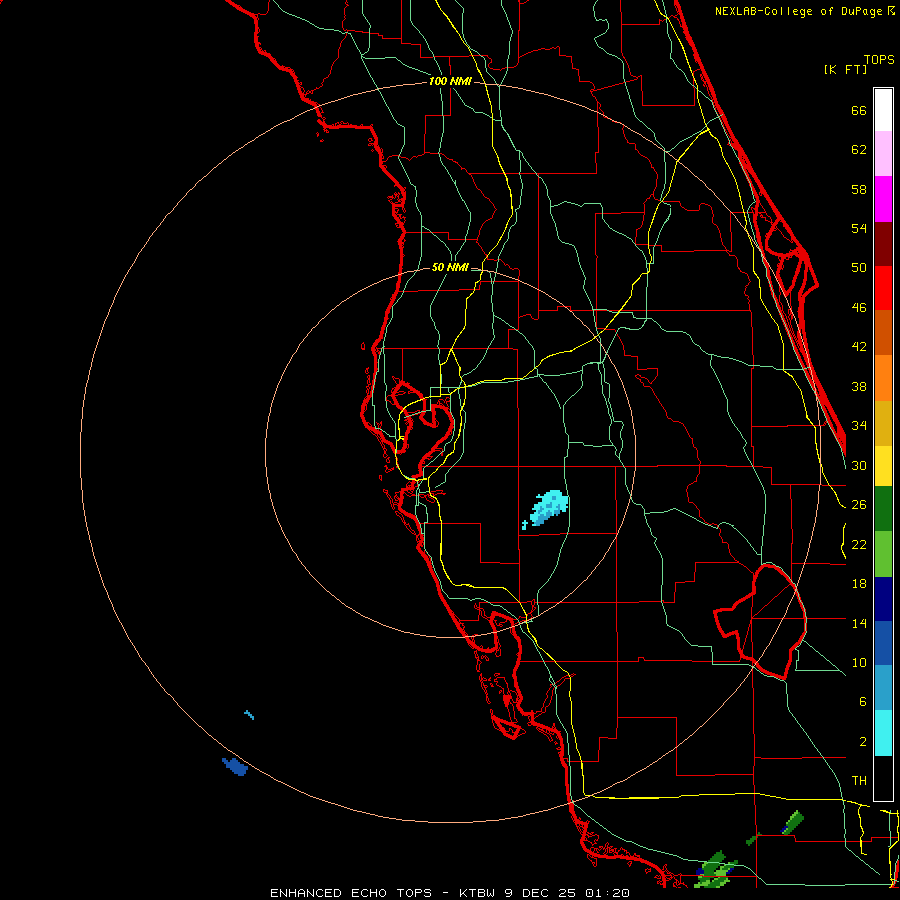Select the dark green legend band
This screenshot has width=900, height=900.
point(883,509)
